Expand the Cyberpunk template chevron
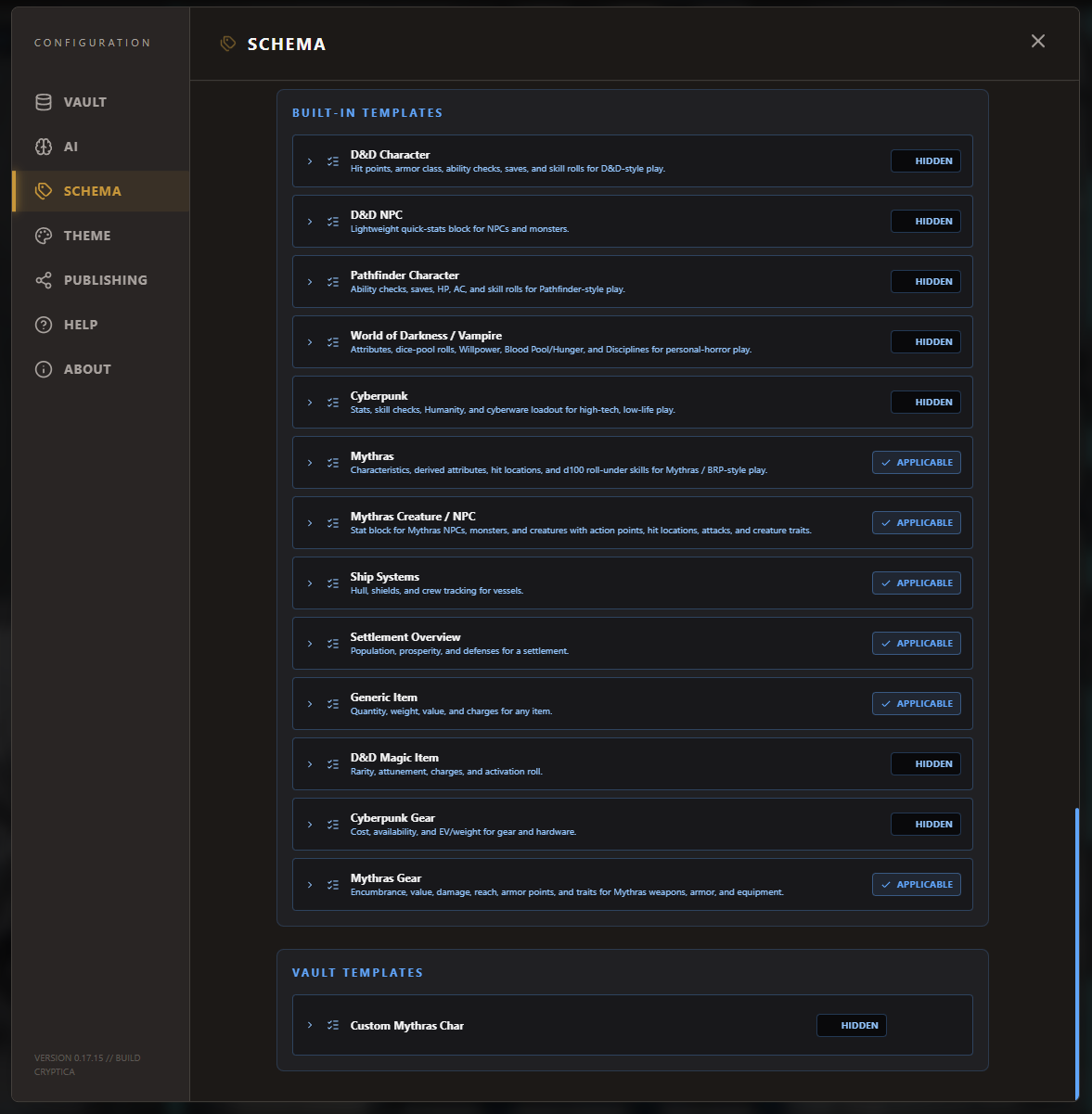1092x1114 pixels. (310, 403)
